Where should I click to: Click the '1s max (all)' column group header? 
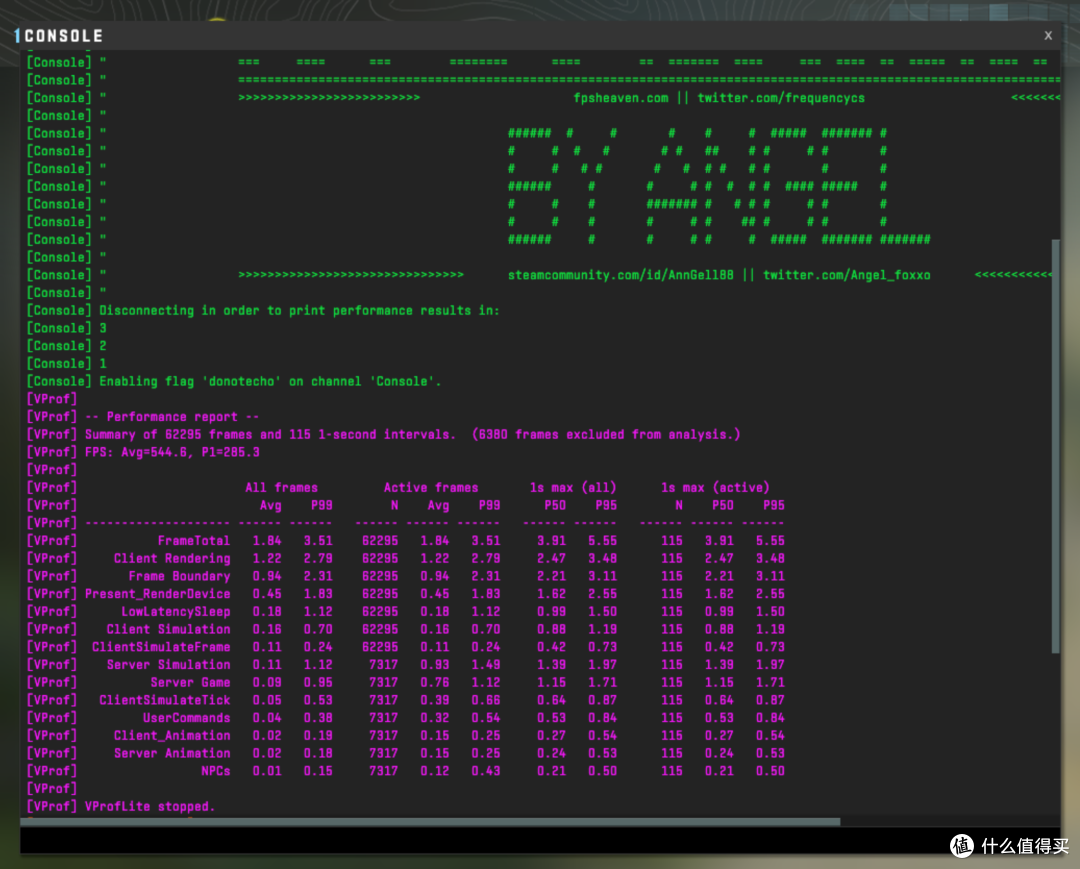(x=573, y=488)
